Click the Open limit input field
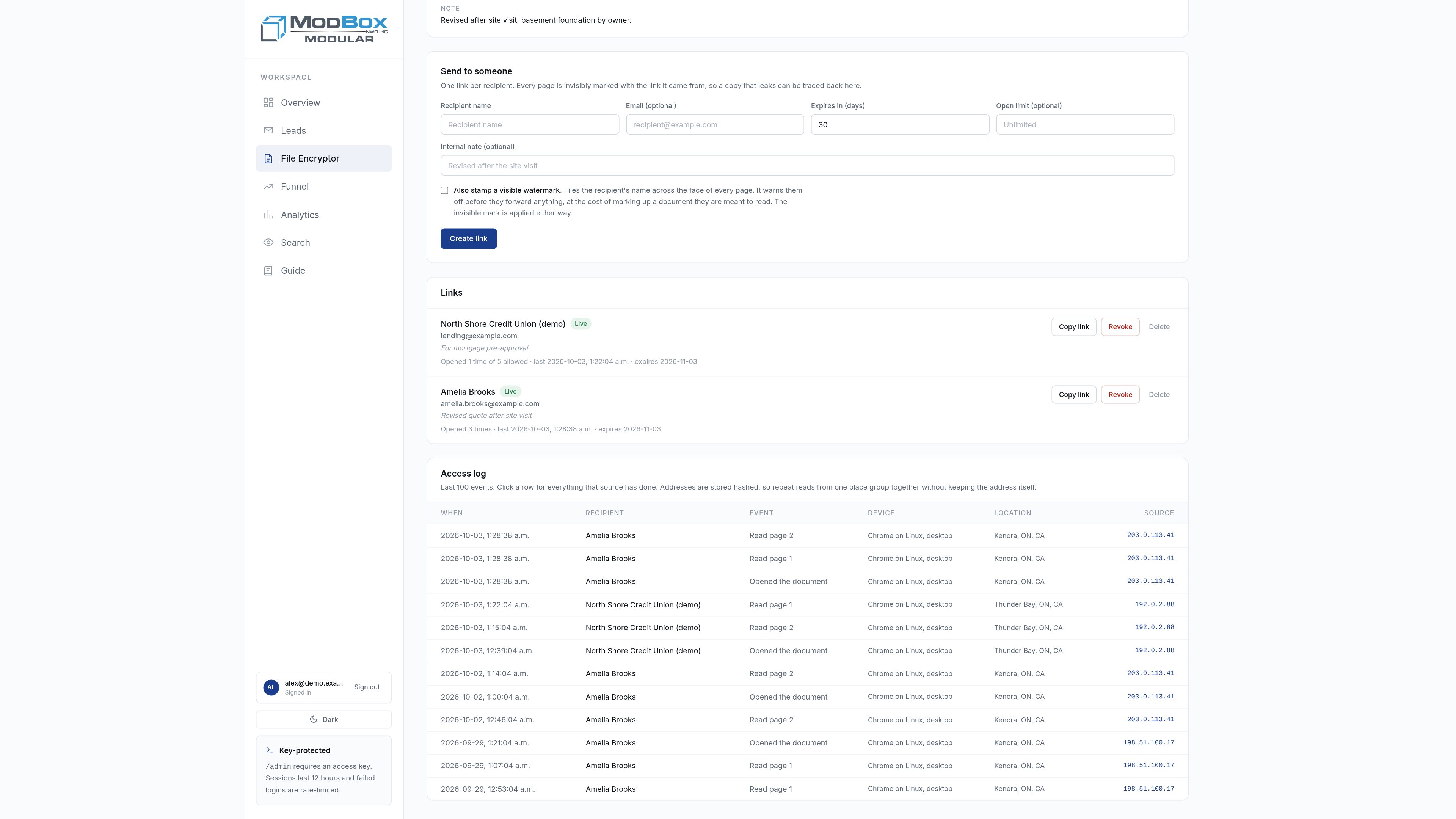This screenshot has height=819, width=1456. click(1085, 124)
